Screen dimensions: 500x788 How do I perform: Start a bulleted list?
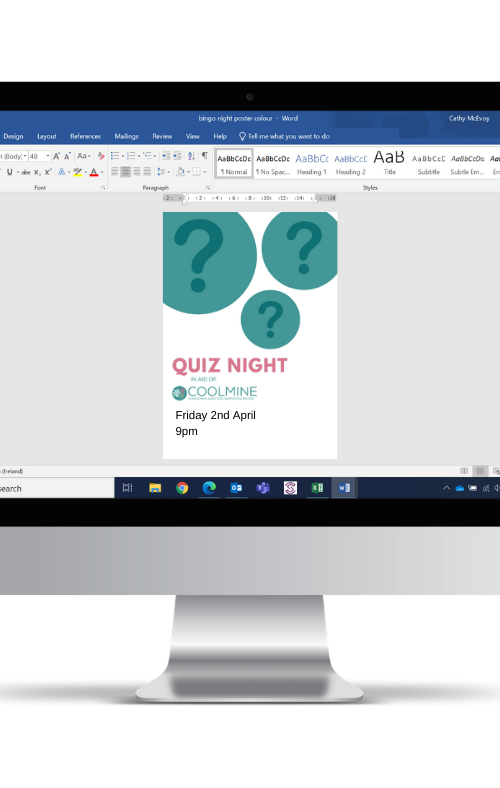pyautogui.click(x=115, y=156)
